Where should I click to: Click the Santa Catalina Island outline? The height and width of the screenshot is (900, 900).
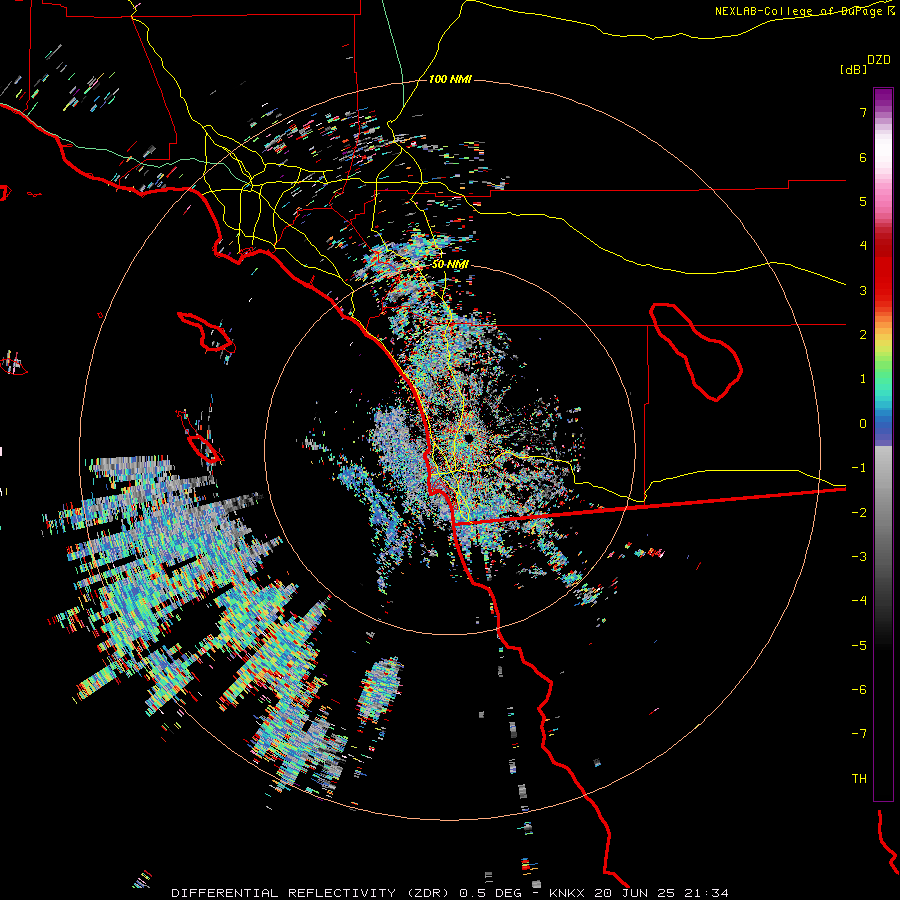coord(205,332)
